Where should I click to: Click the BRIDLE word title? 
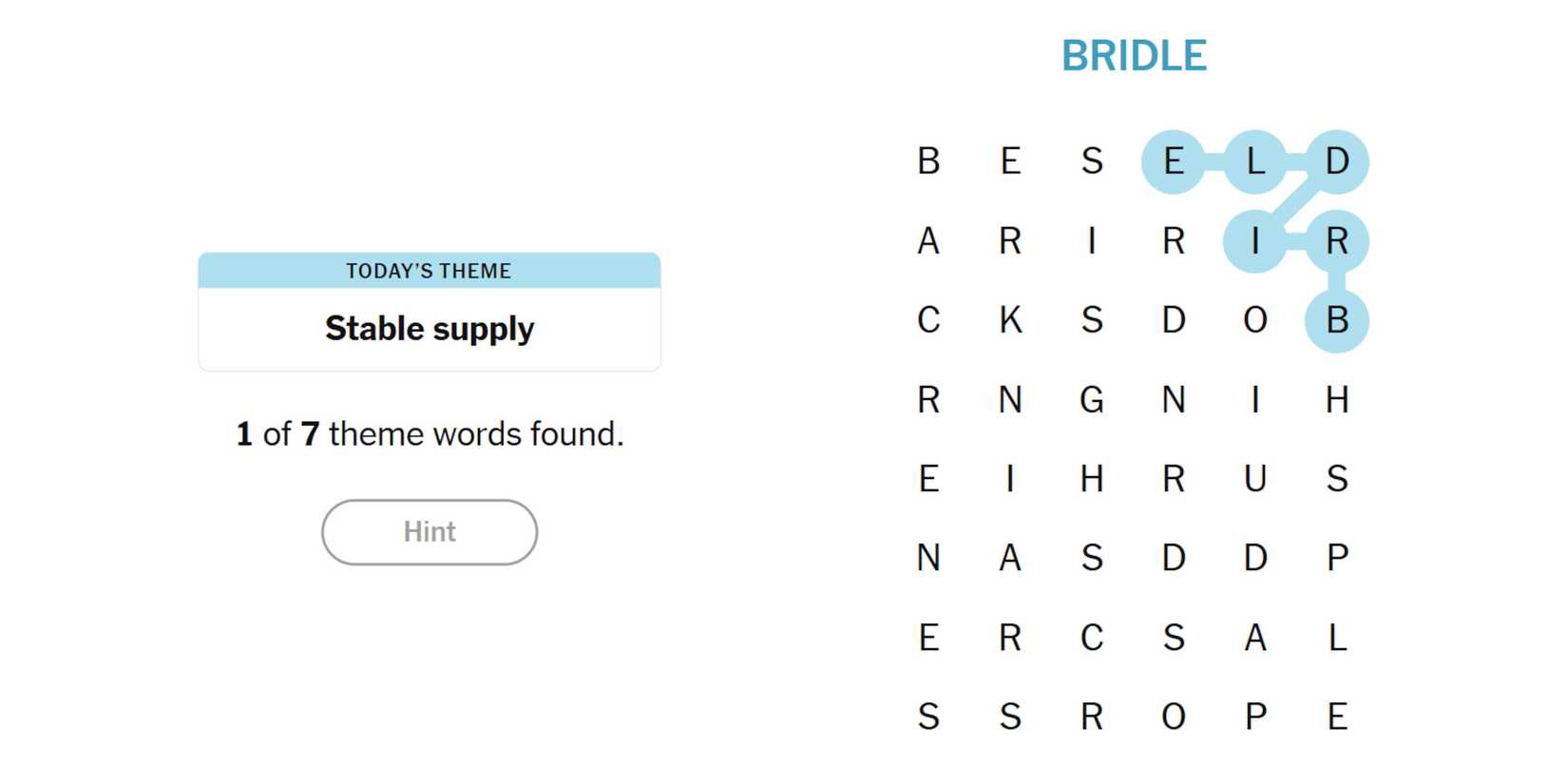tap(1134, 56)
